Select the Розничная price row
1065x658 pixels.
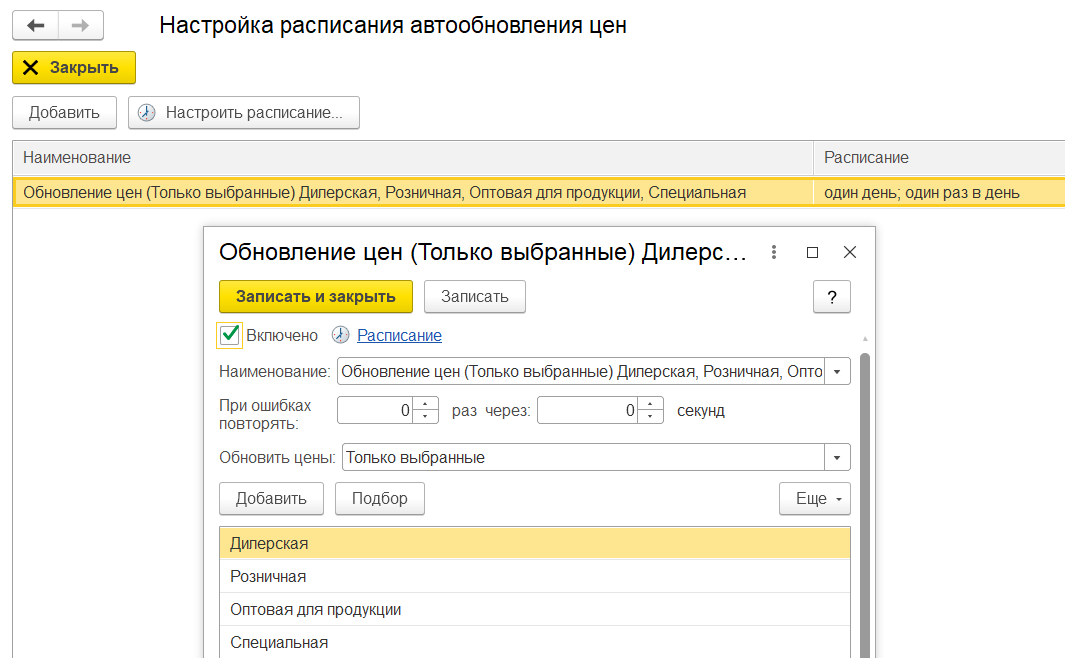coord(268,577)
